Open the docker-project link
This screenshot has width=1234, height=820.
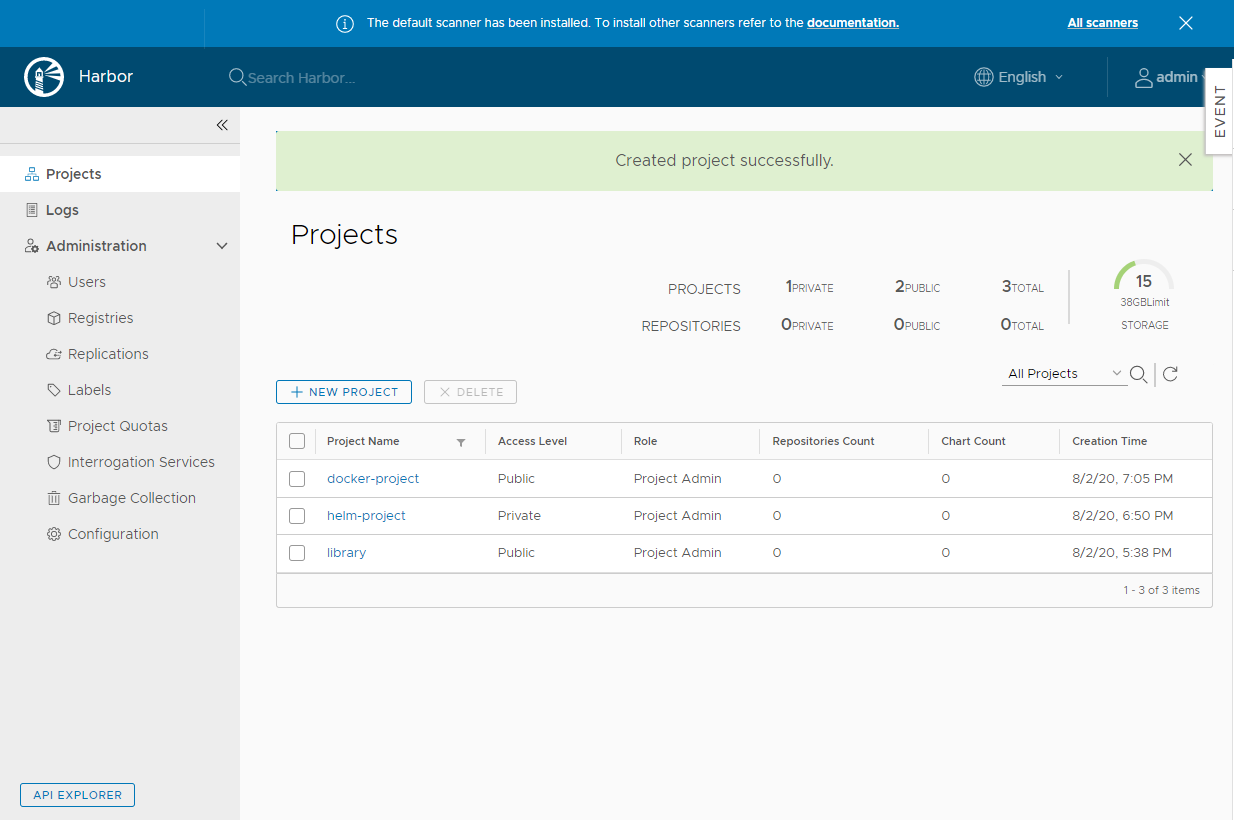coord(373,479)
